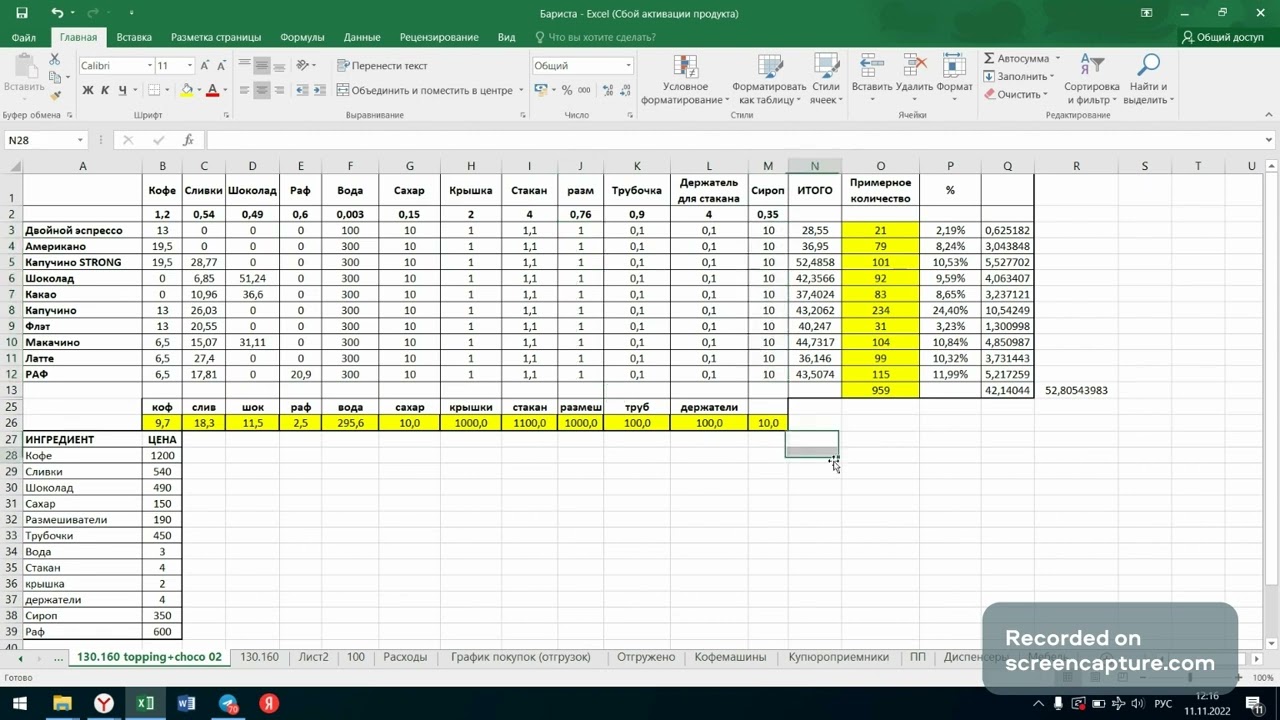This screenshot has height=720, width=1280.
Task: Expand the Автосумма dropdown arrow
Action: tap(1058, 59)
